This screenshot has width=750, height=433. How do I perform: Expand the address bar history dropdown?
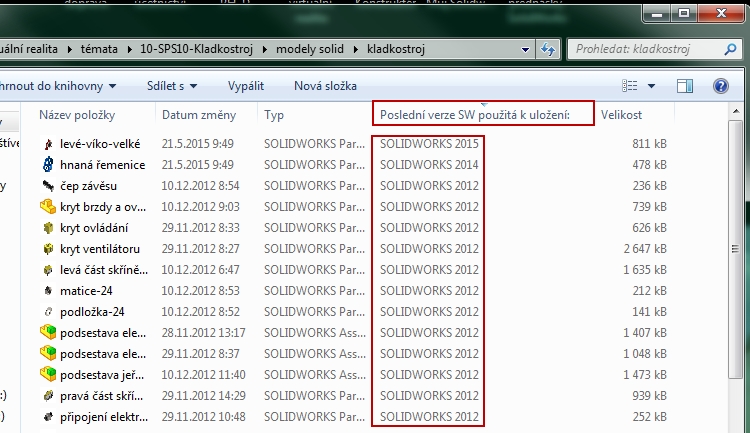click(x=525, y=49)
